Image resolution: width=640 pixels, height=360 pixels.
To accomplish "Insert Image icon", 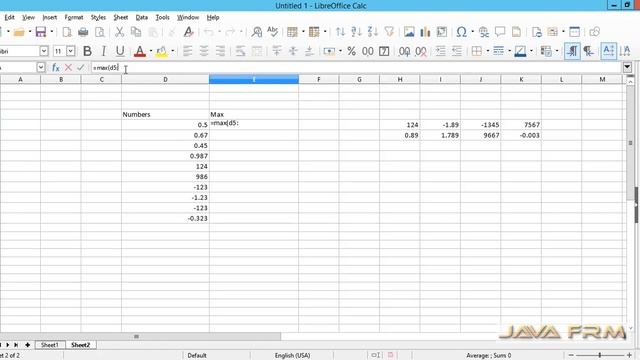I will pos(409,32).
